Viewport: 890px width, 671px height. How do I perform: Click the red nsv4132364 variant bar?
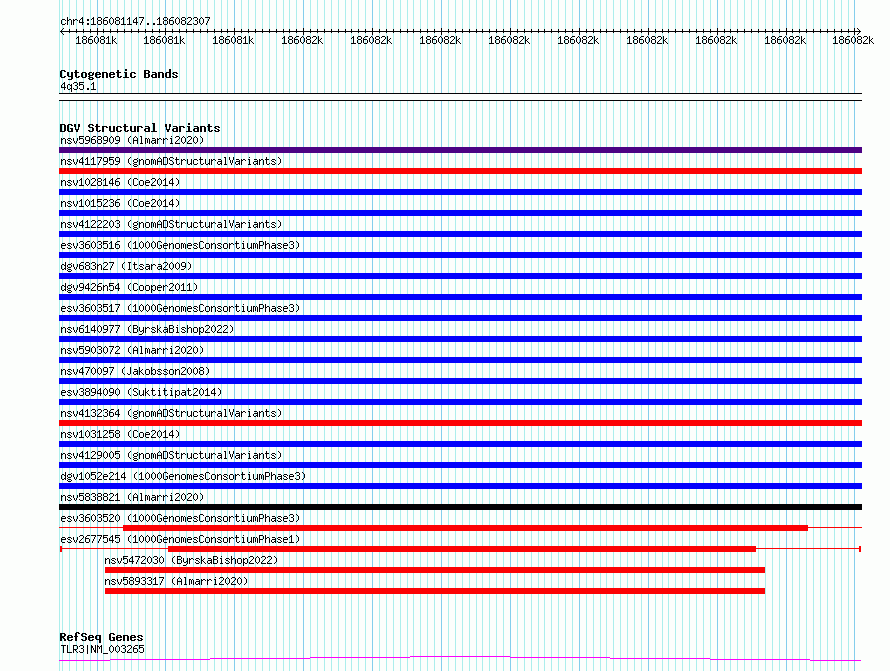460,423
